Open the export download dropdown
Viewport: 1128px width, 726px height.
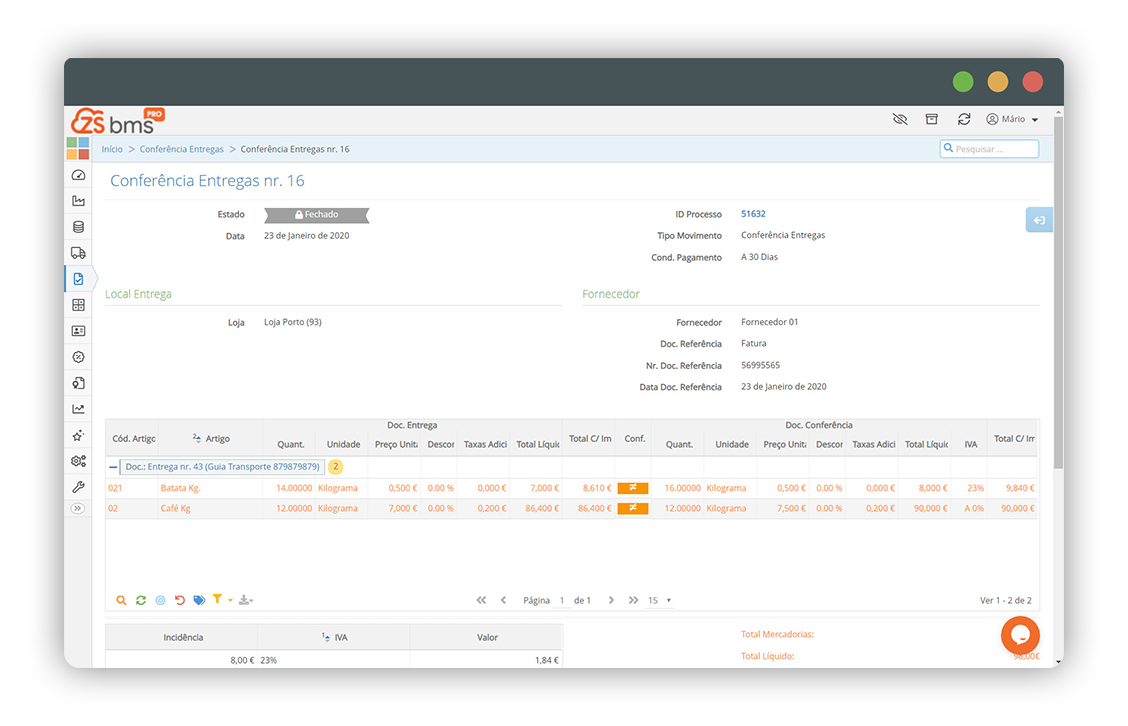(245, 600)
